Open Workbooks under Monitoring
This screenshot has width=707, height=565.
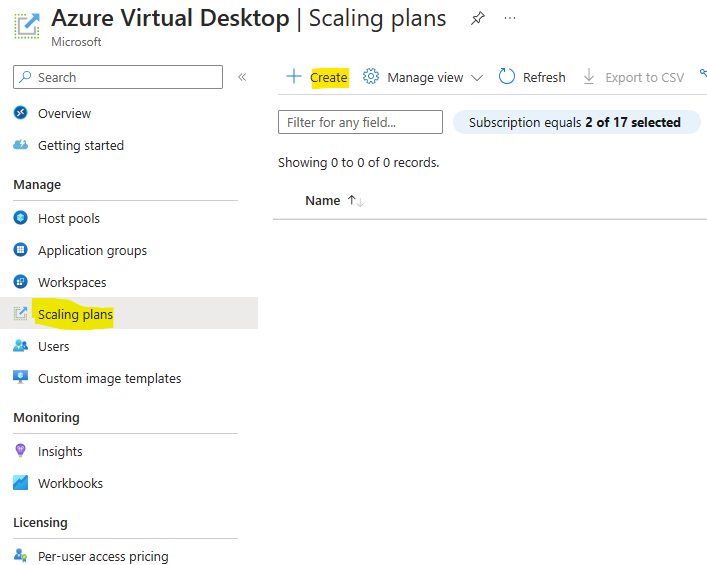(x=70, y=484)
